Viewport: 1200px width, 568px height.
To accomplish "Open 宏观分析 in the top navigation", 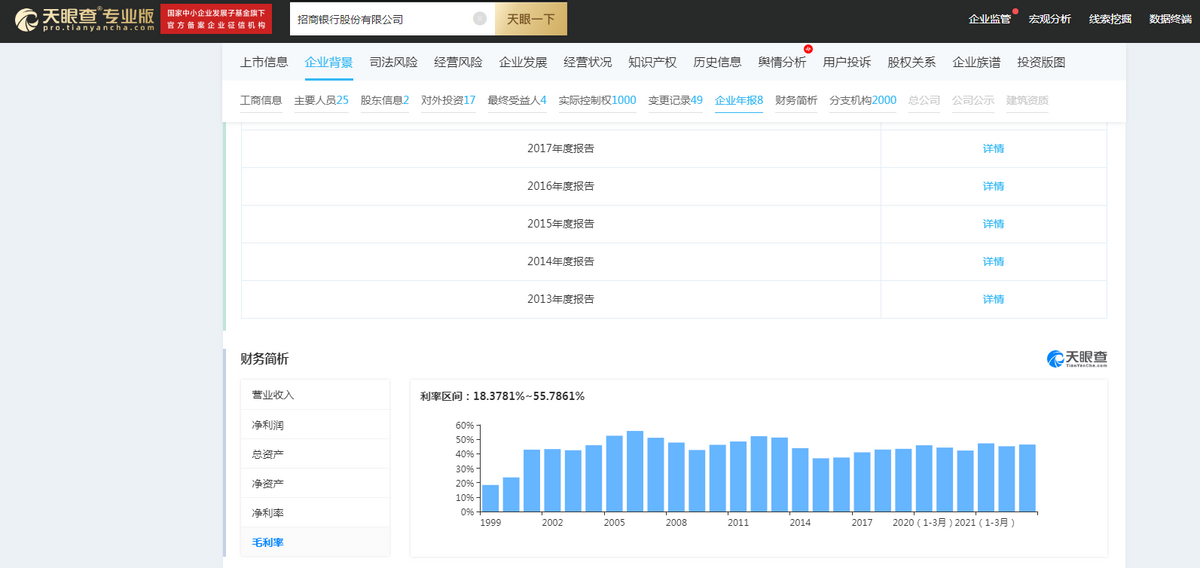I will click(1049, 19).
